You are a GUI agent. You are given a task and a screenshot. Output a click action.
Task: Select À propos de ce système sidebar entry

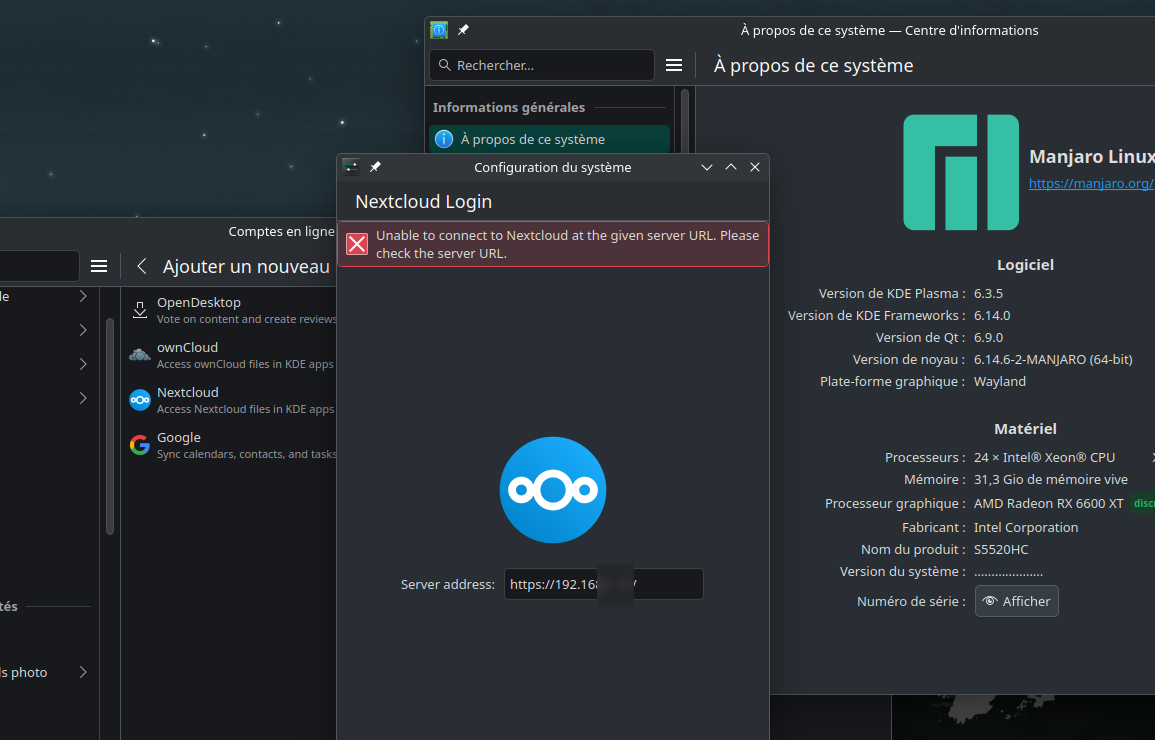550,139
